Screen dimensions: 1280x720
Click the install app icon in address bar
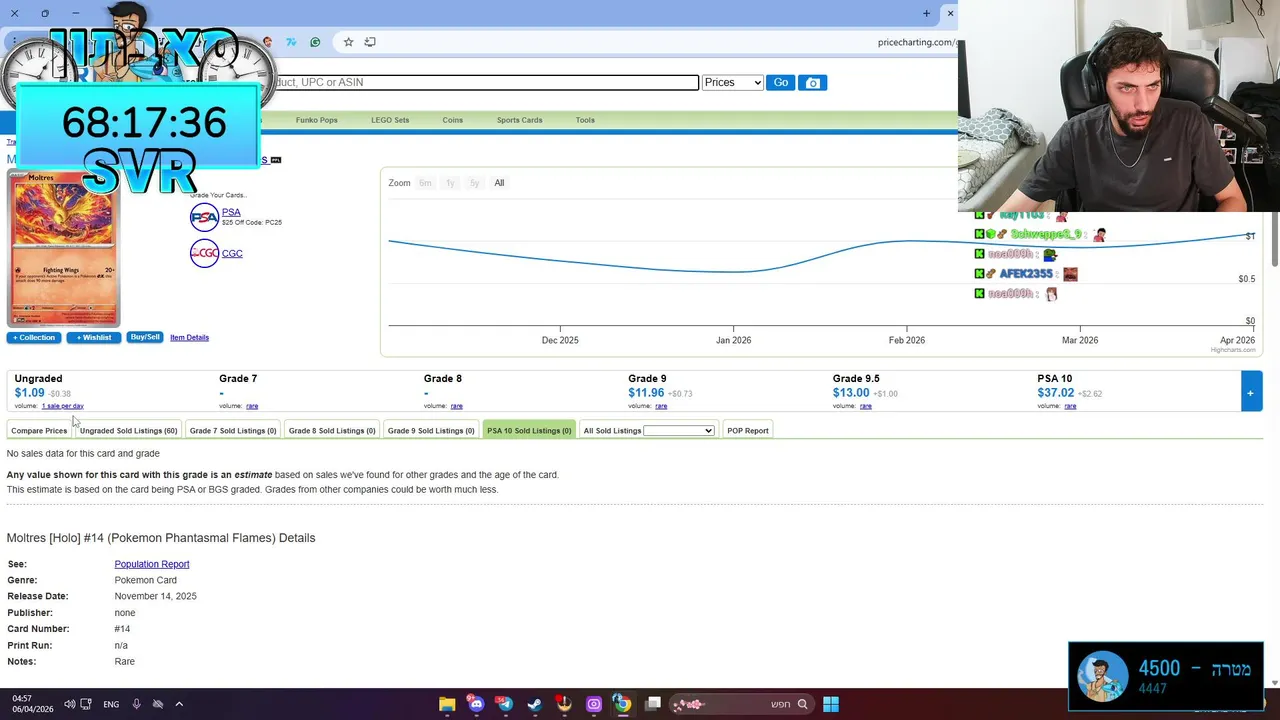click(x=370, y=42)
